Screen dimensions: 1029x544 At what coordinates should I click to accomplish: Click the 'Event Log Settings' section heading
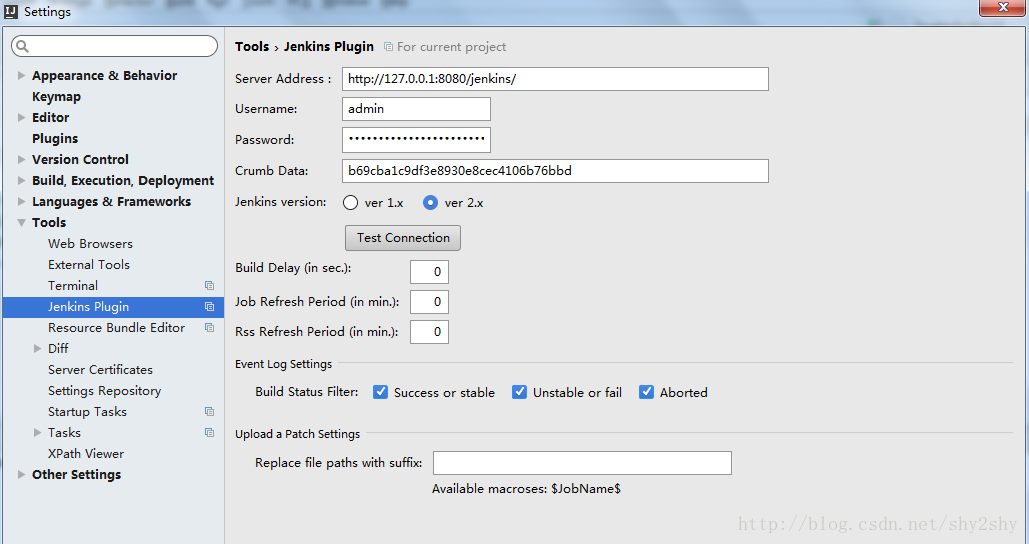tap(284, 364)
